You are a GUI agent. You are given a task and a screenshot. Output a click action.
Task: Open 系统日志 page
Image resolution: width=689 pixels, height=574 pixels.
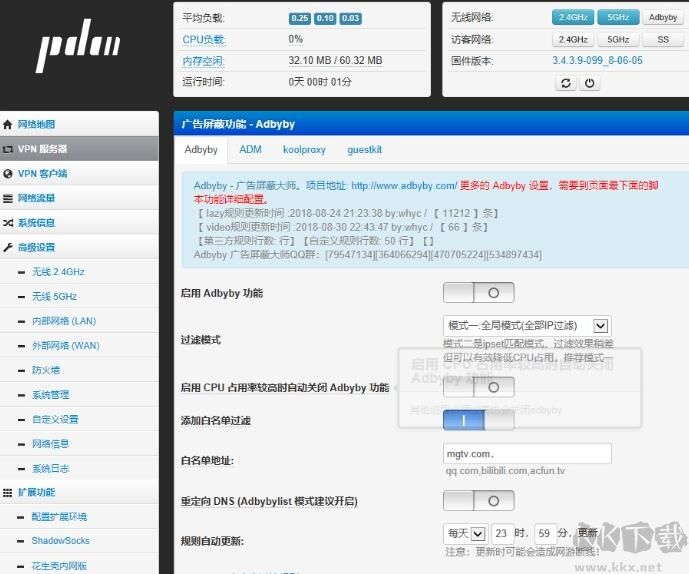(x=50, y=469)
